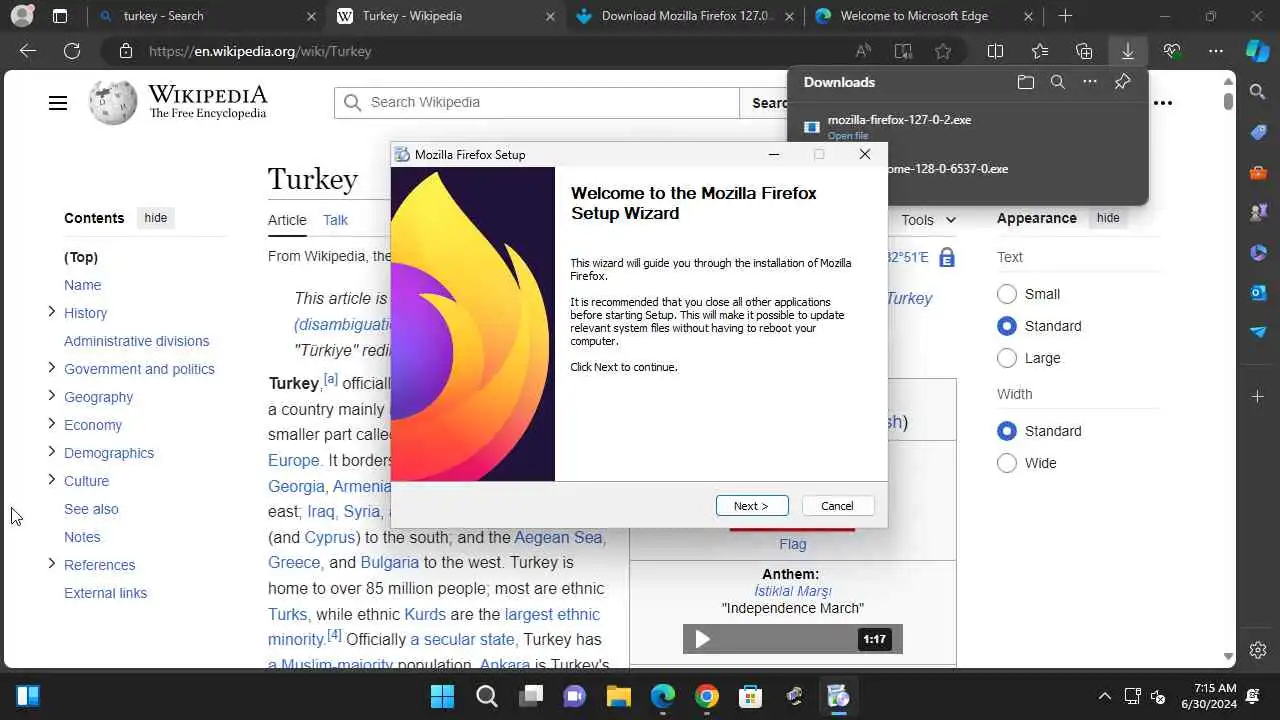This screenshot has height=720, width=1280.
Task: Open Split screen icon
Action: [x=995, y=51]
